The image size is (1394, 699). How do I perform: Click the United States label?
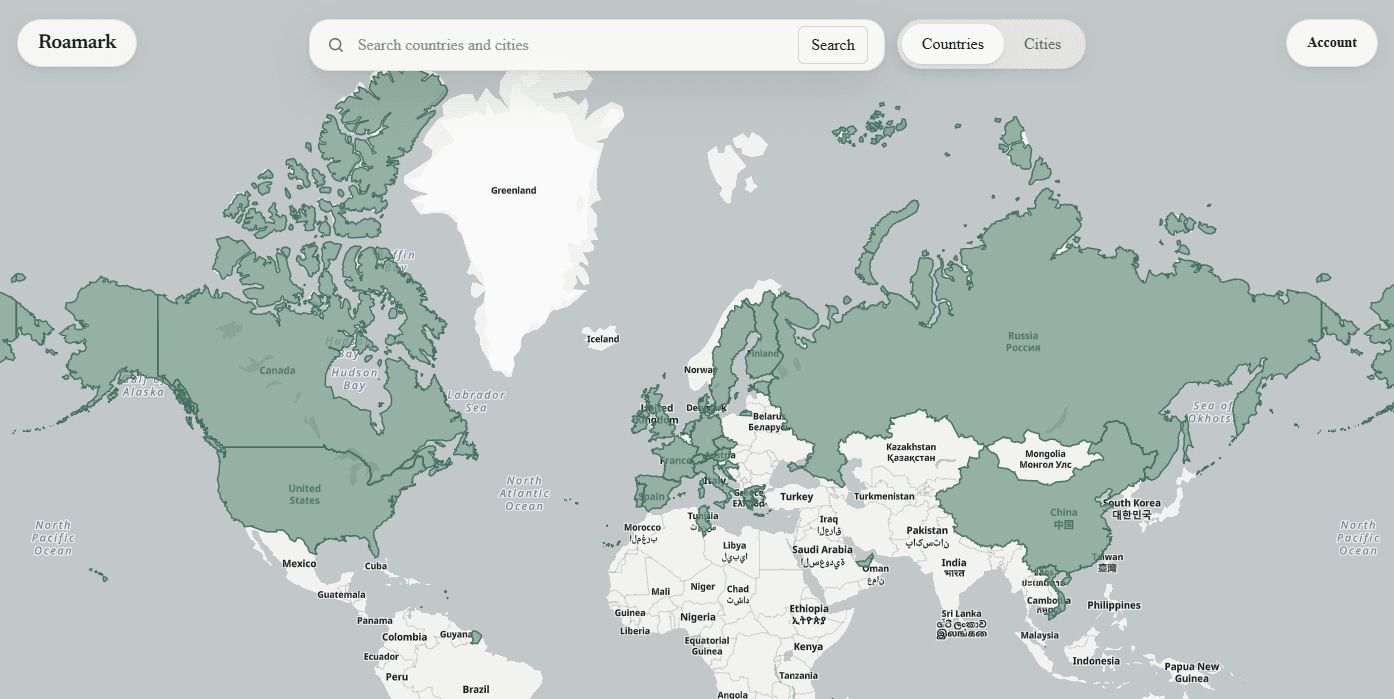(x=305, y=494)
